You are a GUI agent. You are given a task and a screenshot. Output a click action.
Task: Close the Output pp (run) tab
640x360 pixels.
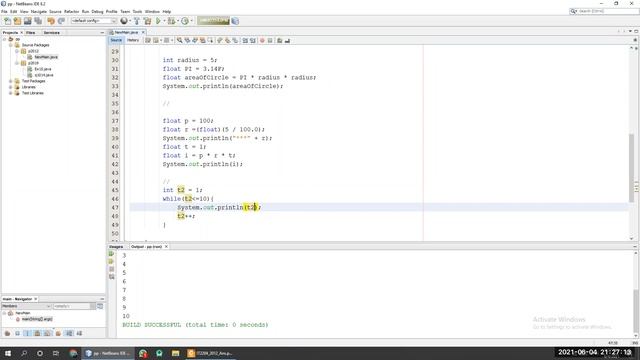(x=167, y=247)
